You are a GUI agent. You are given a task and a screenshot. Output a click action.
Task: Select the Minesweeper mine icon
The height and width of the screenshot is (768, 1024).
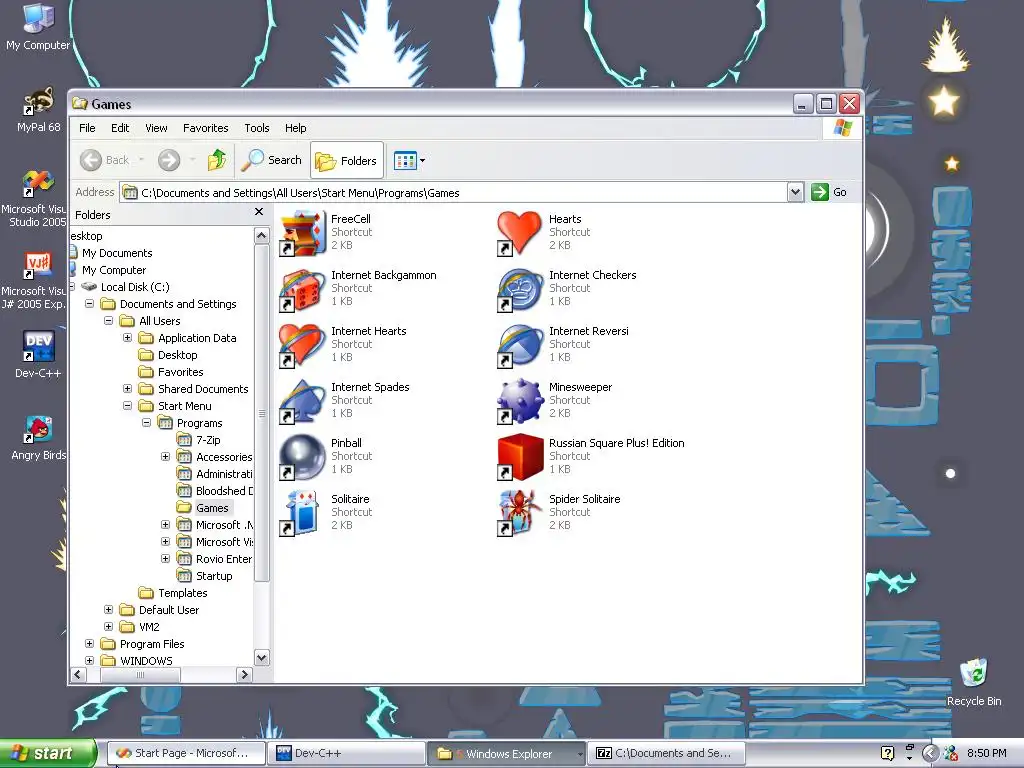pos(520,402)
